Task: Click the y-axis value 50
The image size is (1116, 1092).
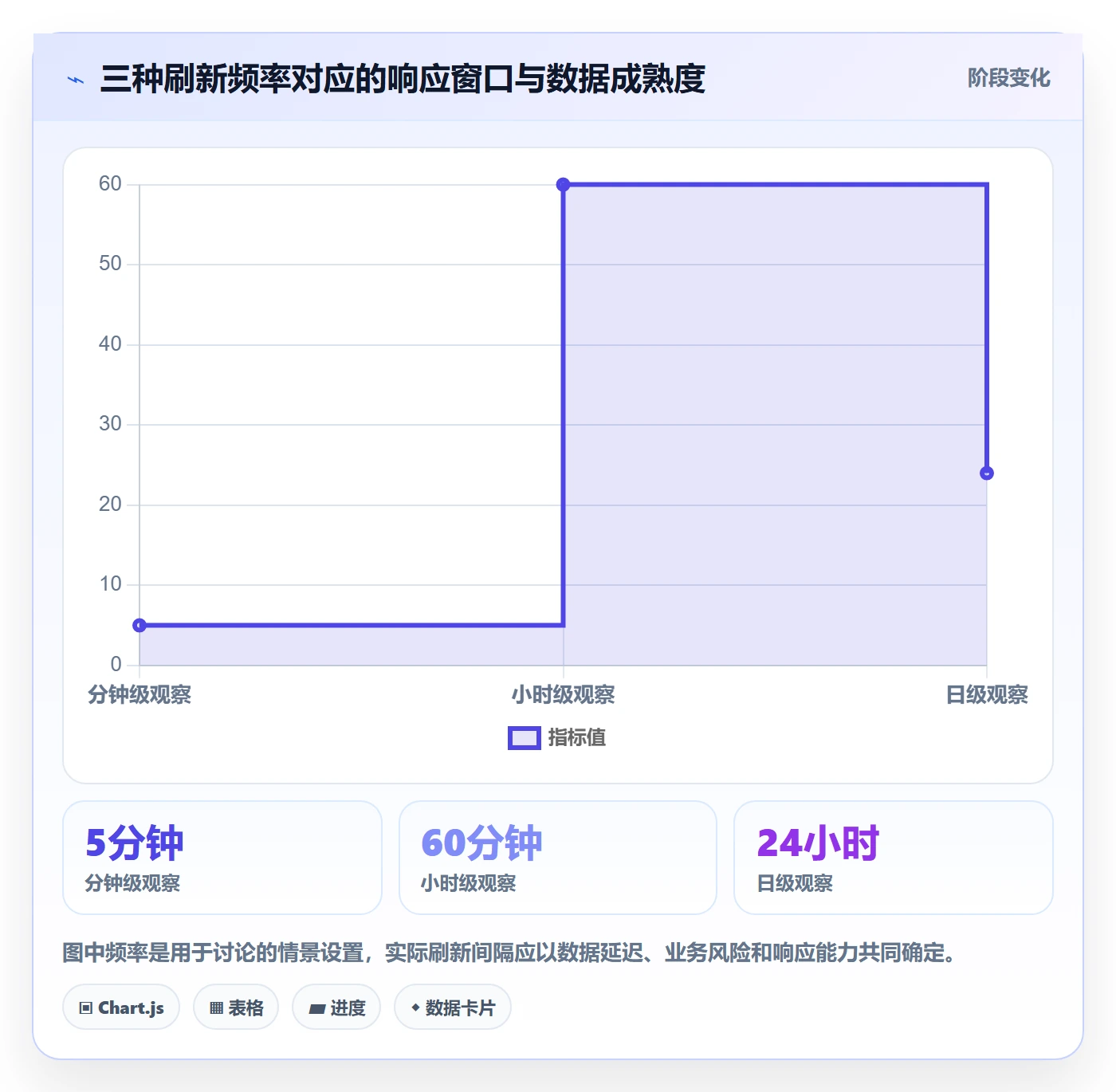Action: point(110,264)
